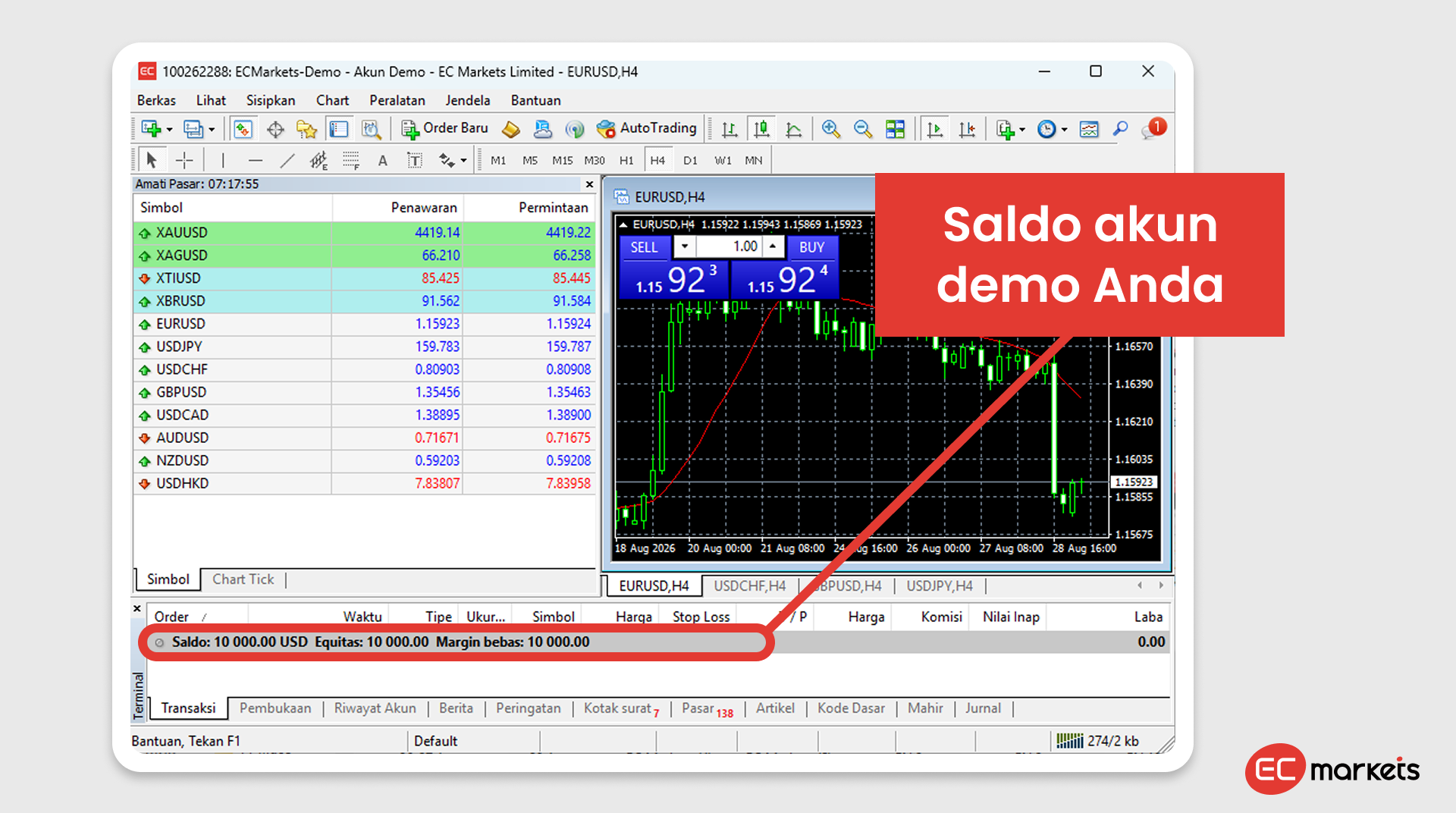Switch to the Chart Tick tab

pos(243,579)
